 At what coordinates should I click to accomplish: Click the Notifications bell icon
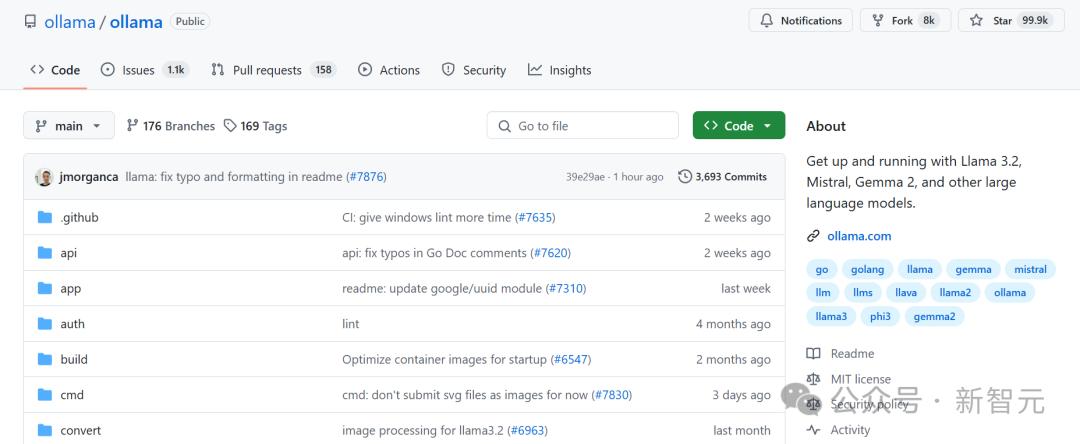[x=767, y=21]
